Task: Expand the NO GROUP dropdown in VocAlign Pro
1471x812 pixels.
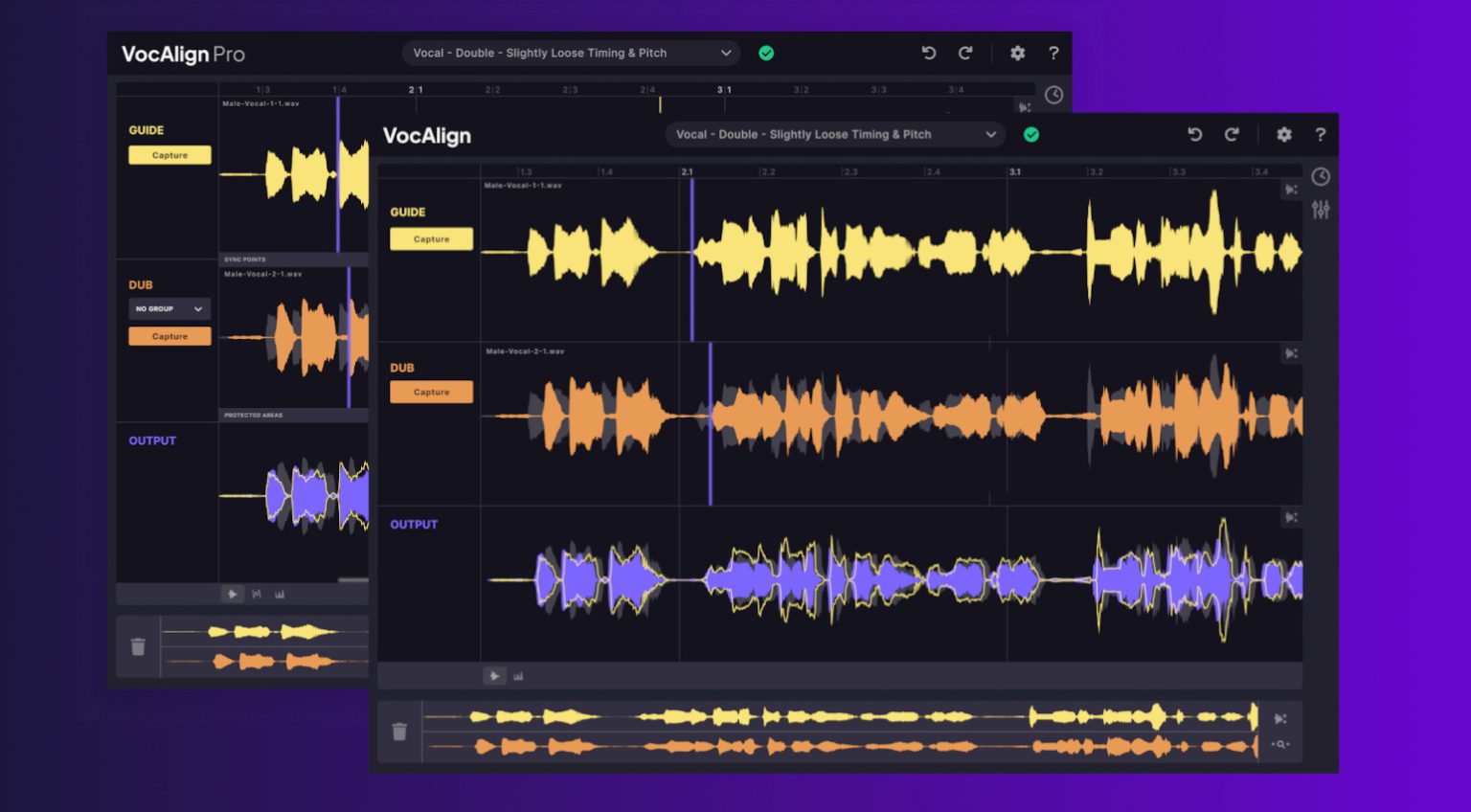Action: (x=169, y=308)
